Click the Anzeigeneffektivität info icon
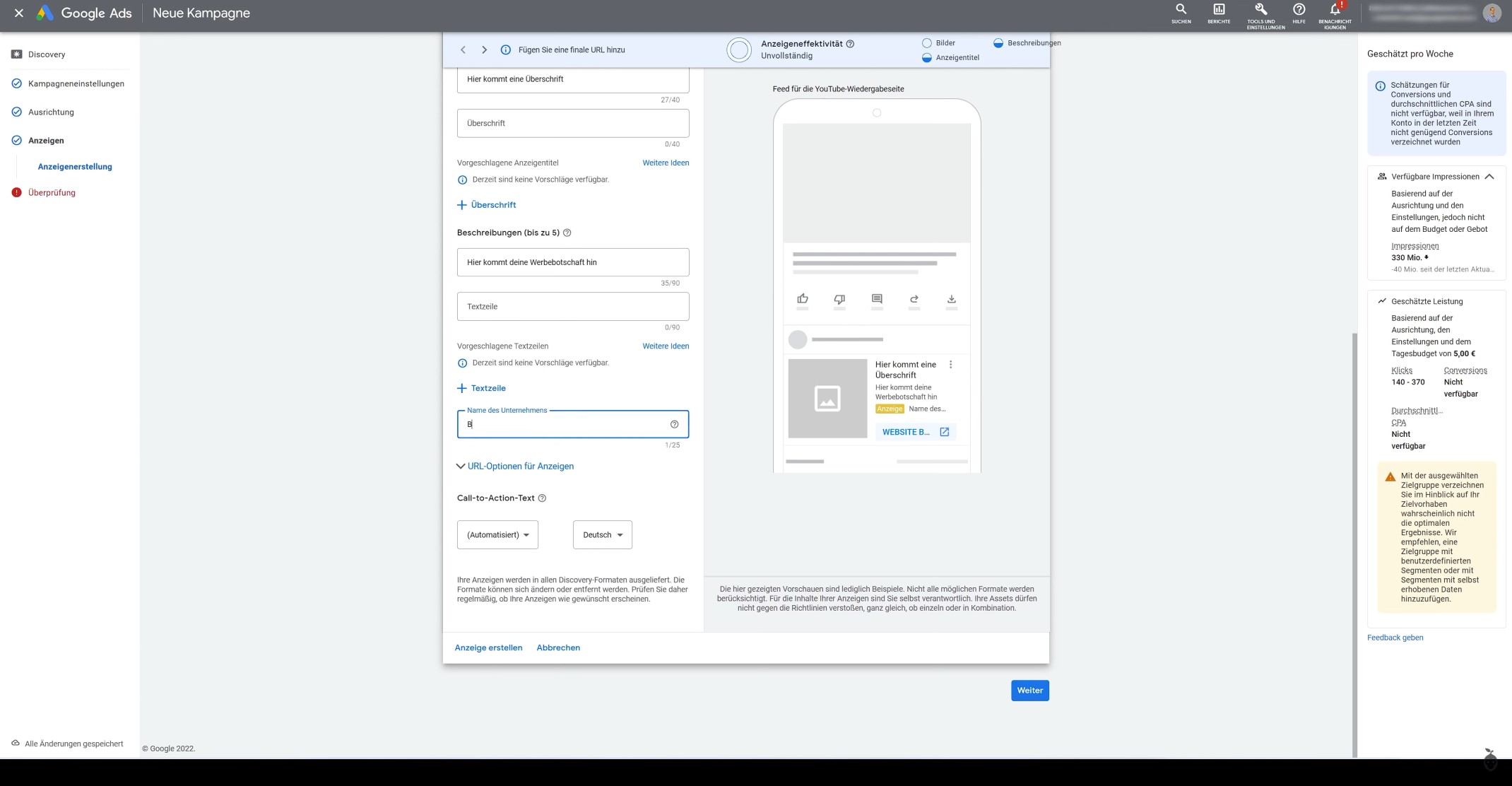The image size is (1512, 786). 850,43
